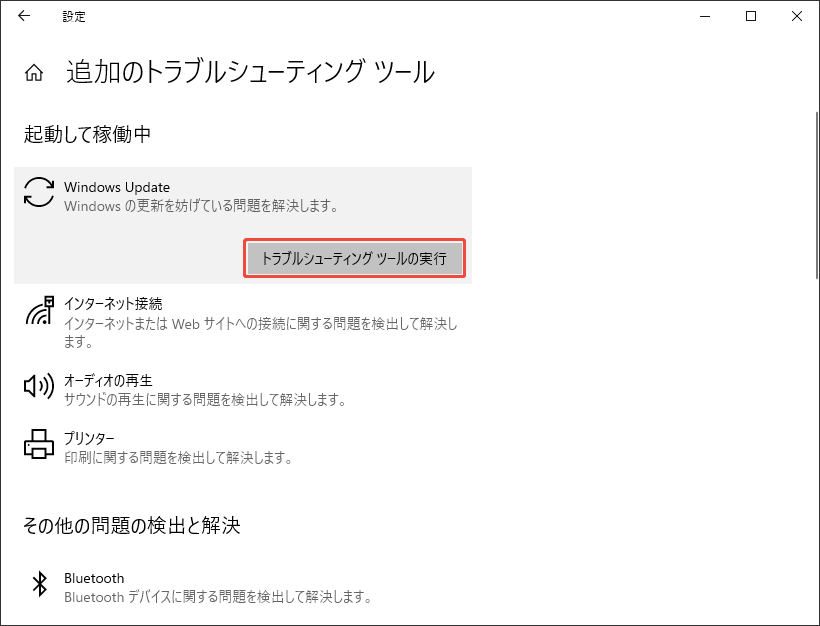Click the Bluetooth デバイス description text
Screen dimensions: 820x626
point(218,597)
